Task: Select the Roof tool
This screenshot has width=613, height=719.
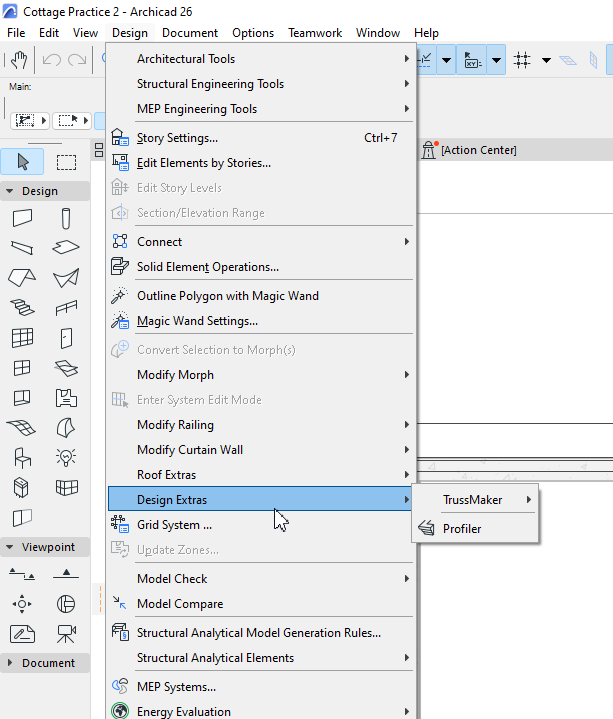Action: click(x=22, y=277)
